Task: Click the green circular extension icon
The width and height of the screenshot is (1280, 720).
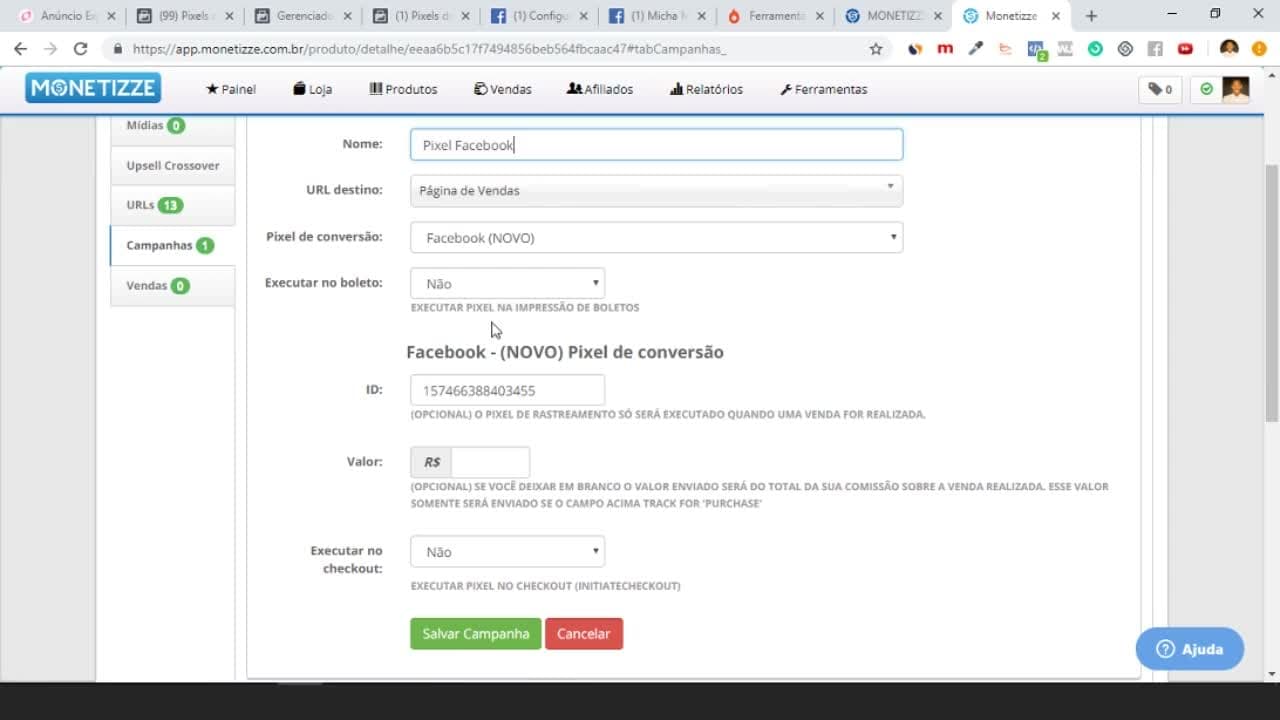Action: point(1095,48)
